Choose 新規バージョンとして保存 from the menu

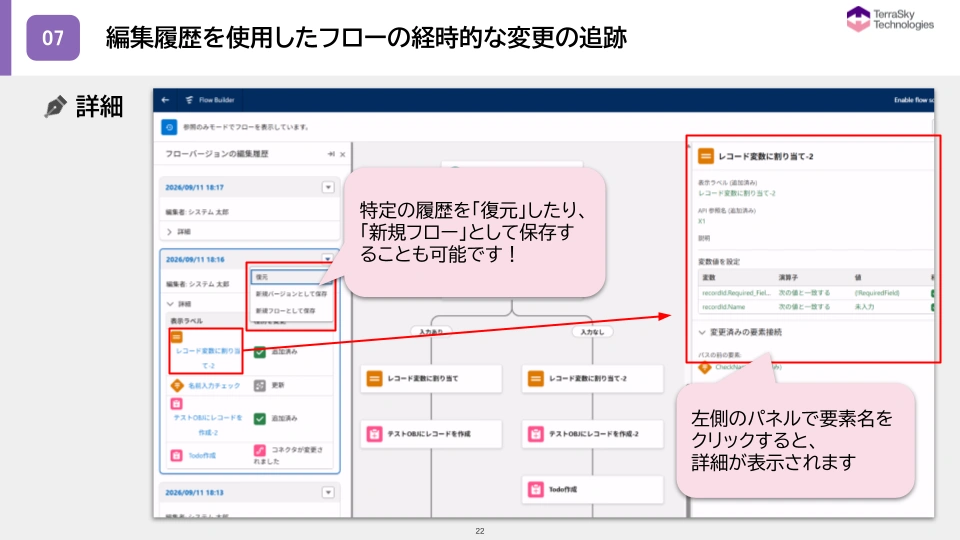coord(291,294)
